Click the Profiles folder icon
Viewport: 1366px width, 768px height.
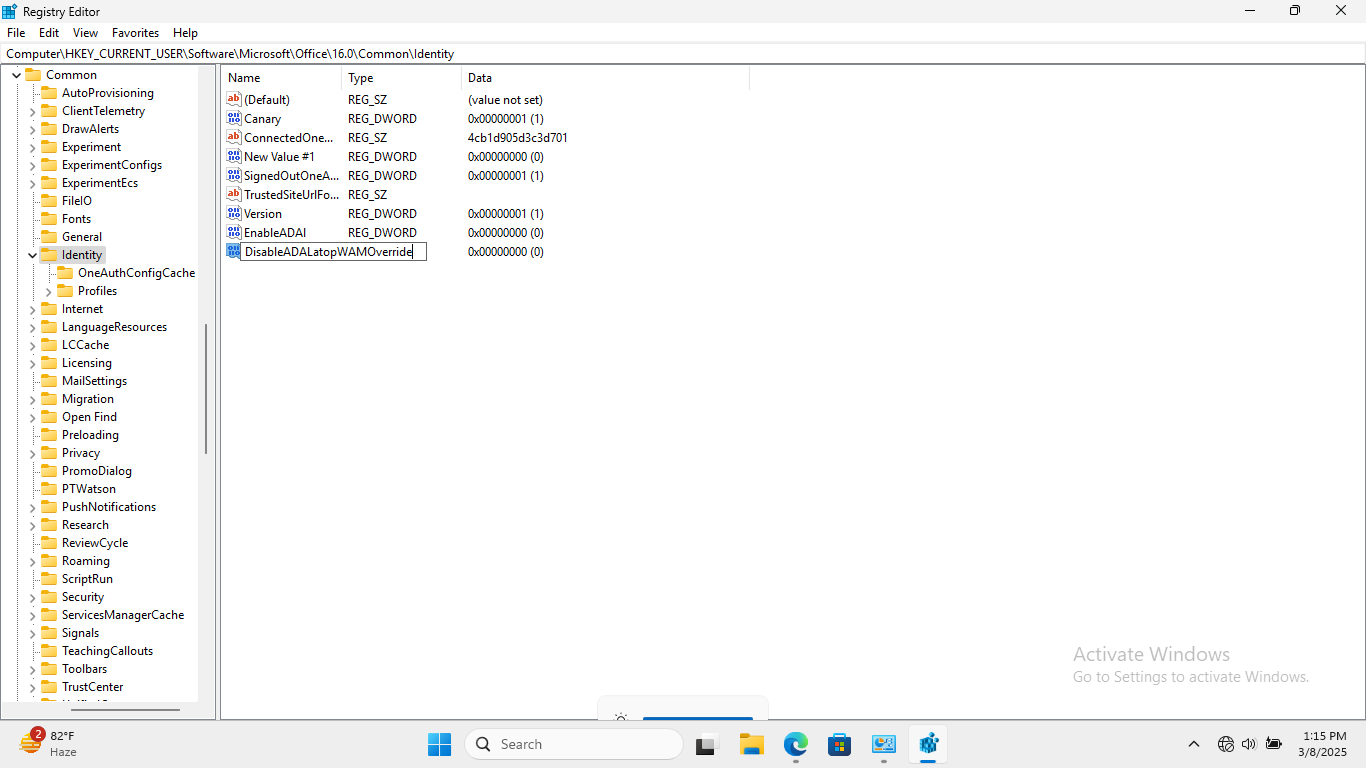65,291
